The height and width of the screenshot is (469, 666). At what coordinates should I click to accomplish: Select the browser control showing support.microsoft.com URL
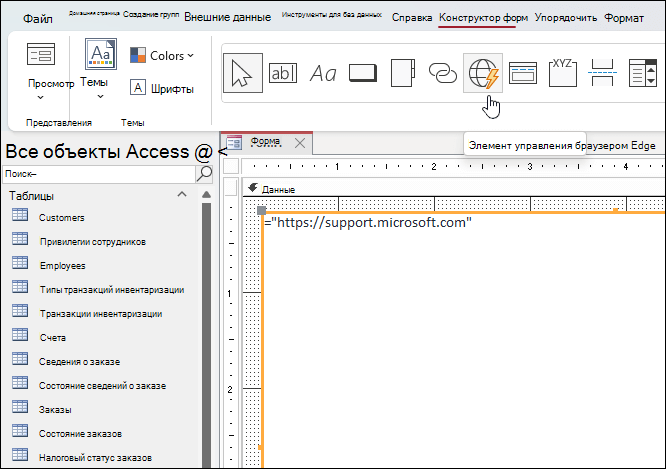click(463, 339)
